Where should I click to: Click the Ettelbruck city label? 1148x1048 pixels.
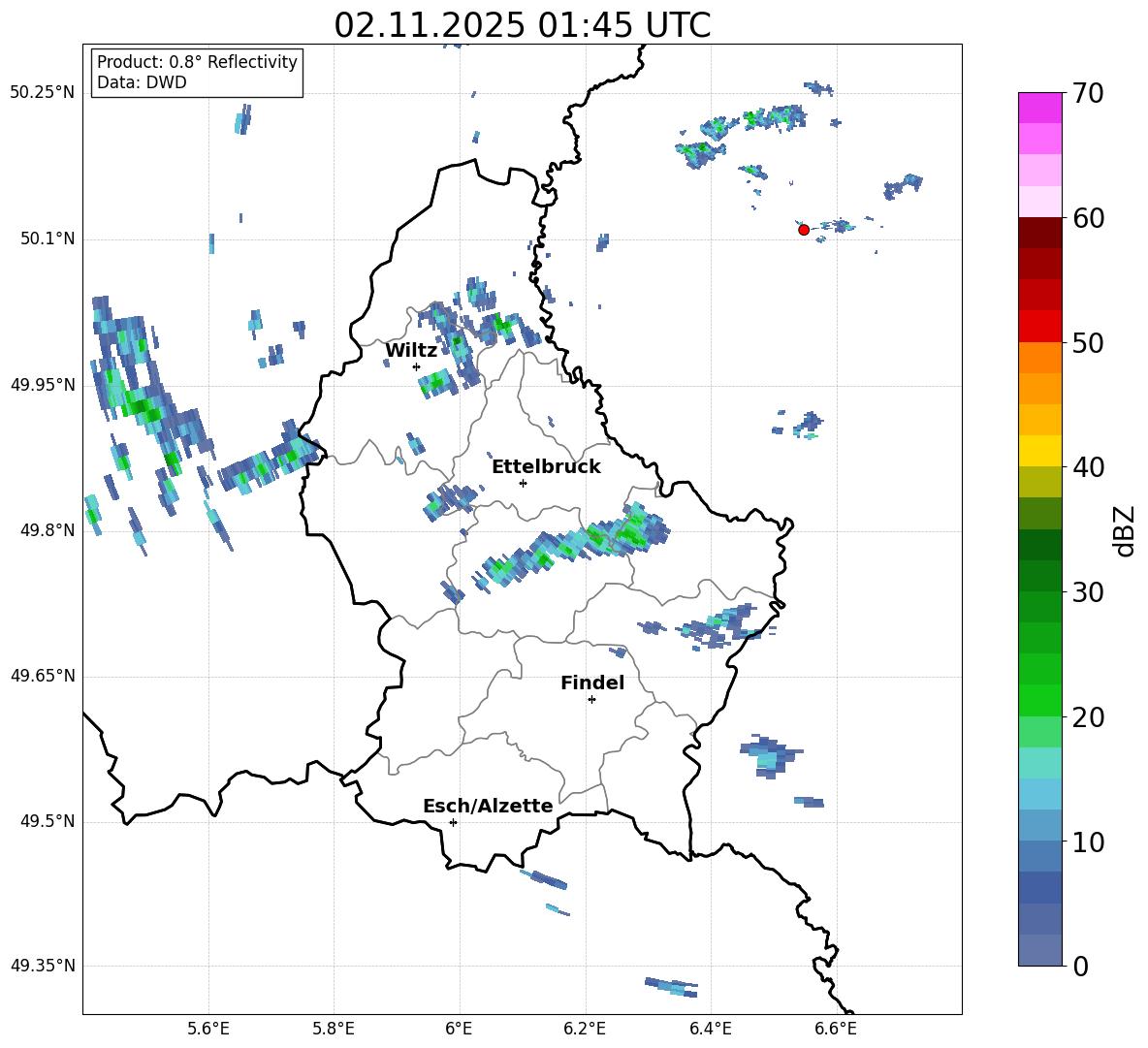tap(546, 467)
